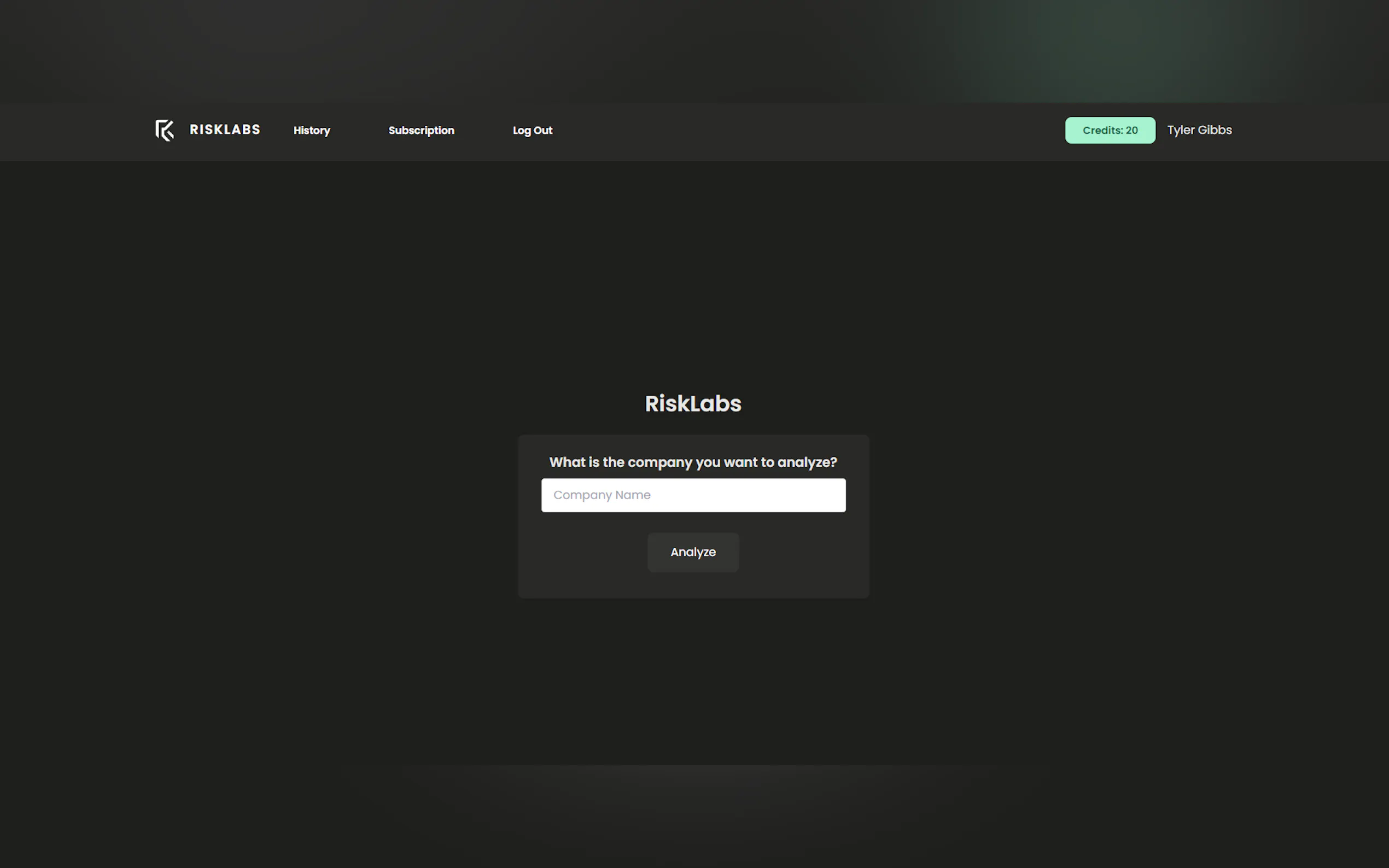The image size is (1389, 868).
Task: View past analyses via History
Action: tap(311, 130)
